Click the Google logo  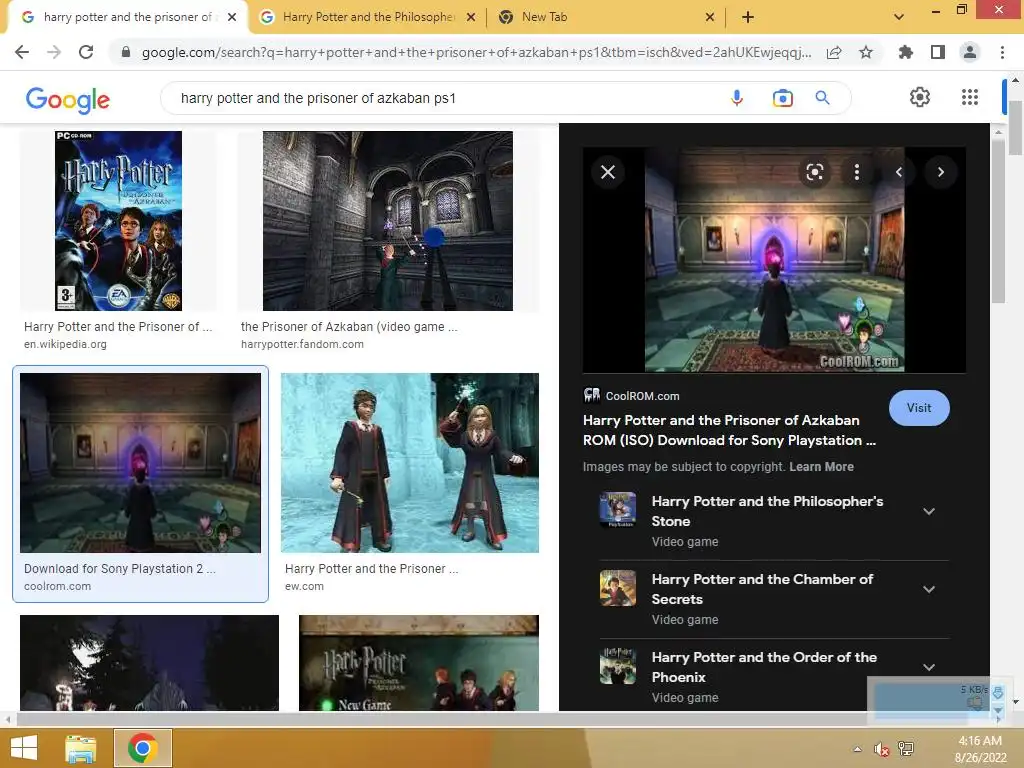point(67,99)
